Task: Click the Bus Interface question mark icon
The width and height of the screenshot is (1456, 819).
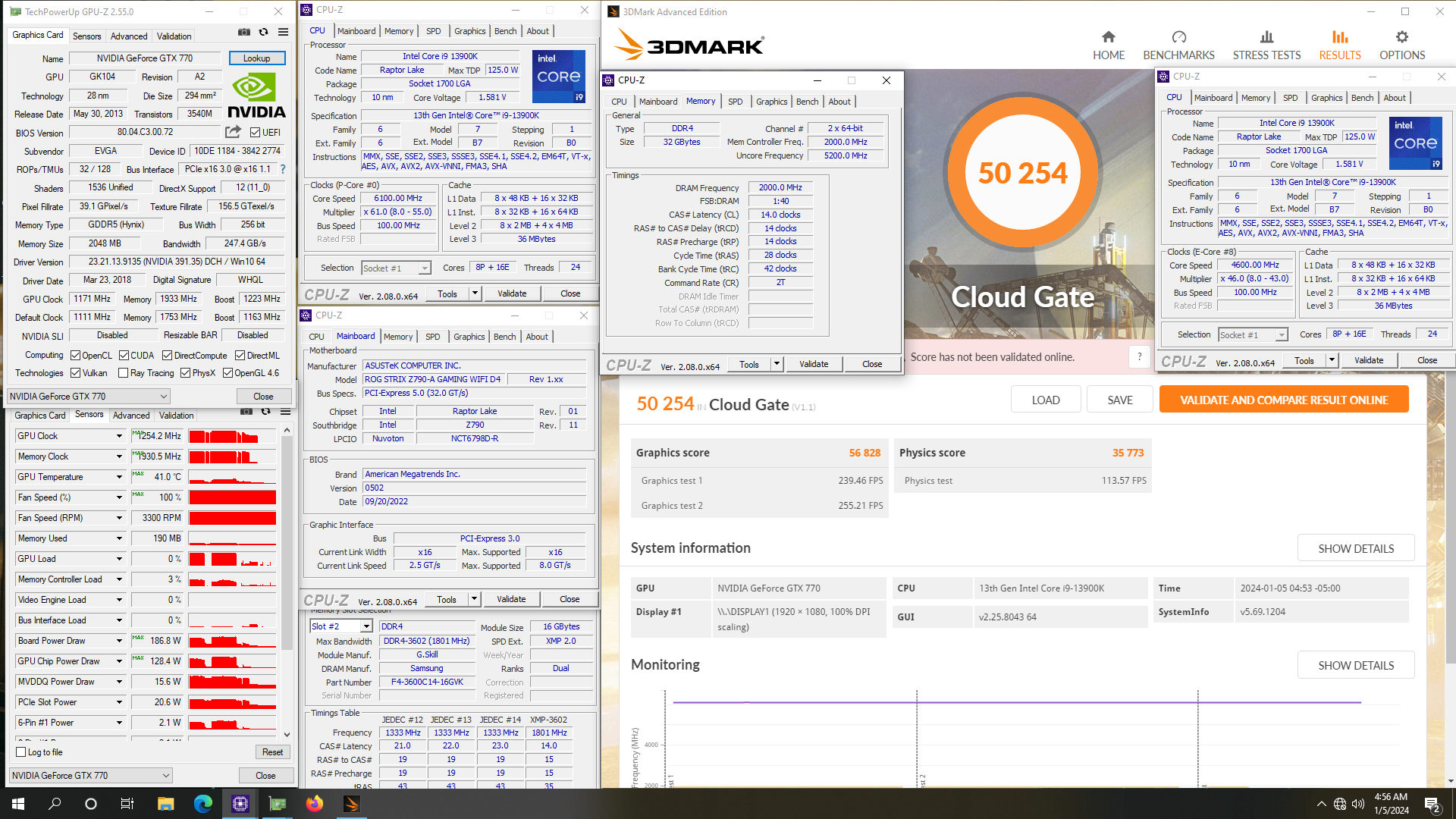Action: 283,169
